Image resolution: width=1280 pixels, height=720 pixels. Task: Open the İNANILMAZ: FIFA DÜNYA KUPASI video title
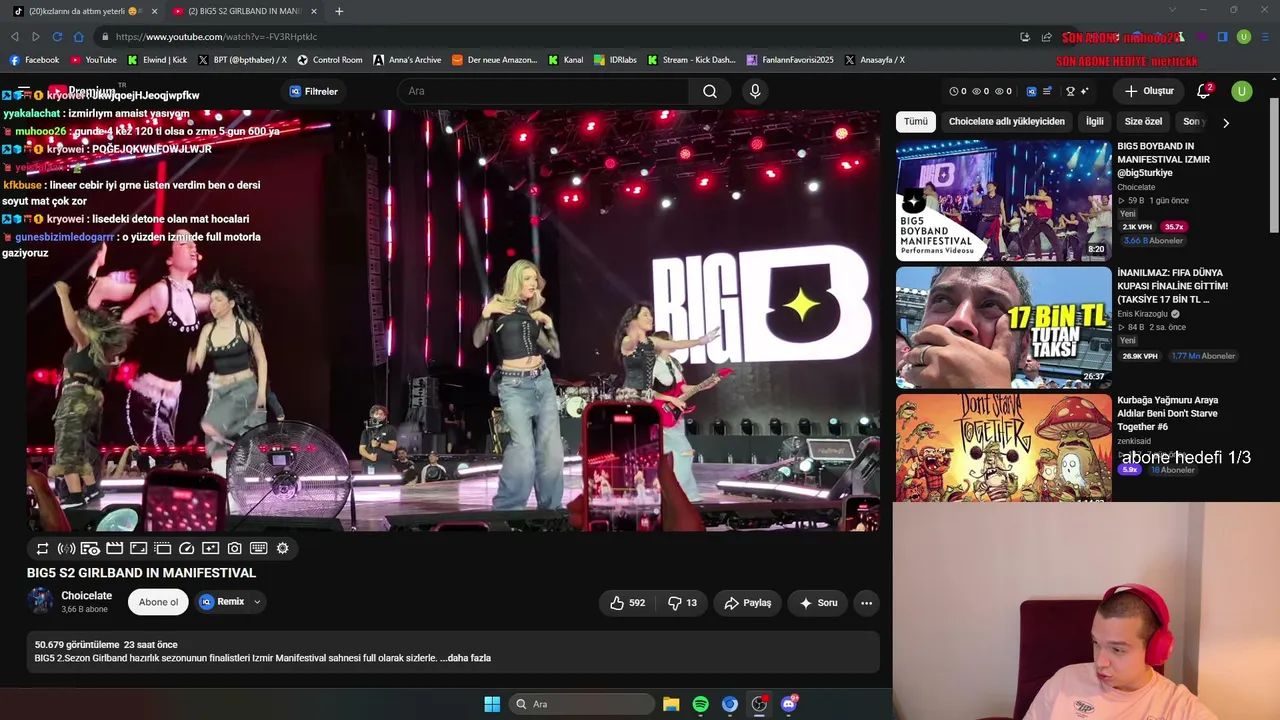pos(1172,286)
